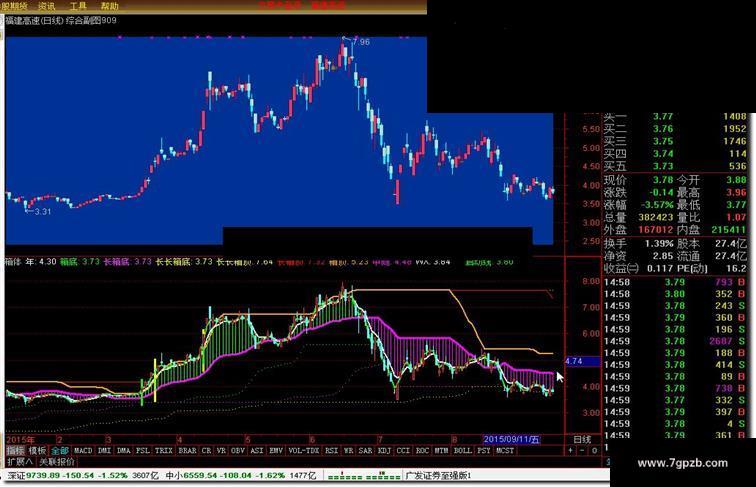The width and height of the screenshot is (756, 487).
Task: Select the tick row with volume 2687
Action: pos(675,341)
